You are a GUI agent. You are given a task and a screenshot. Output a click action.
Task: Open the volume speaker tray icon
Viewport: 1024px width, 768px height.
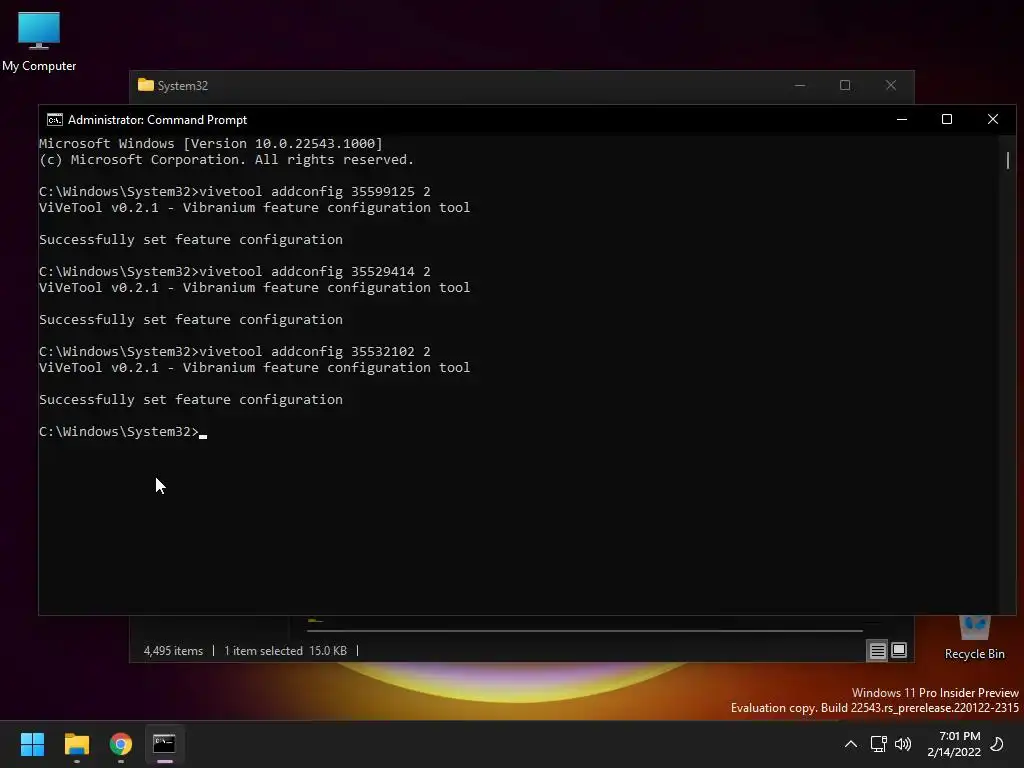(903, 744)
